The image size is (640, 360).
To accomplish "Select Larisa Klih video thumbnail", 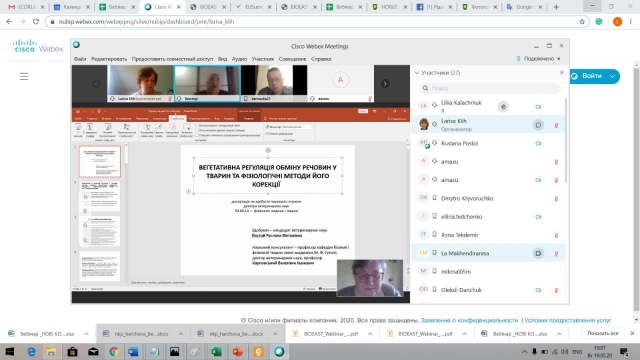I will (x=140, y=83).
